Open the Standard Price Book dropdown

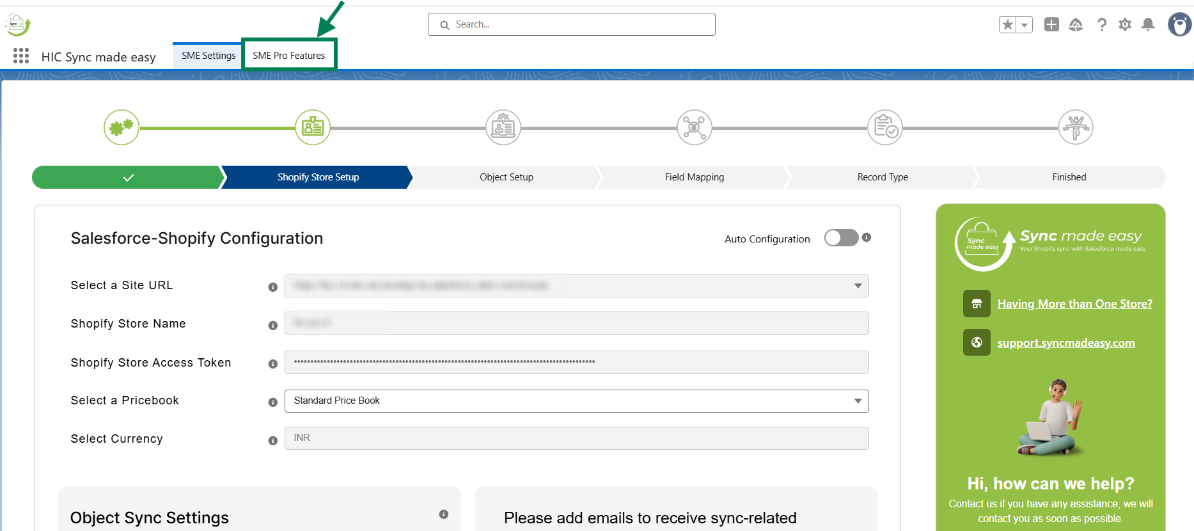[576, 400]
